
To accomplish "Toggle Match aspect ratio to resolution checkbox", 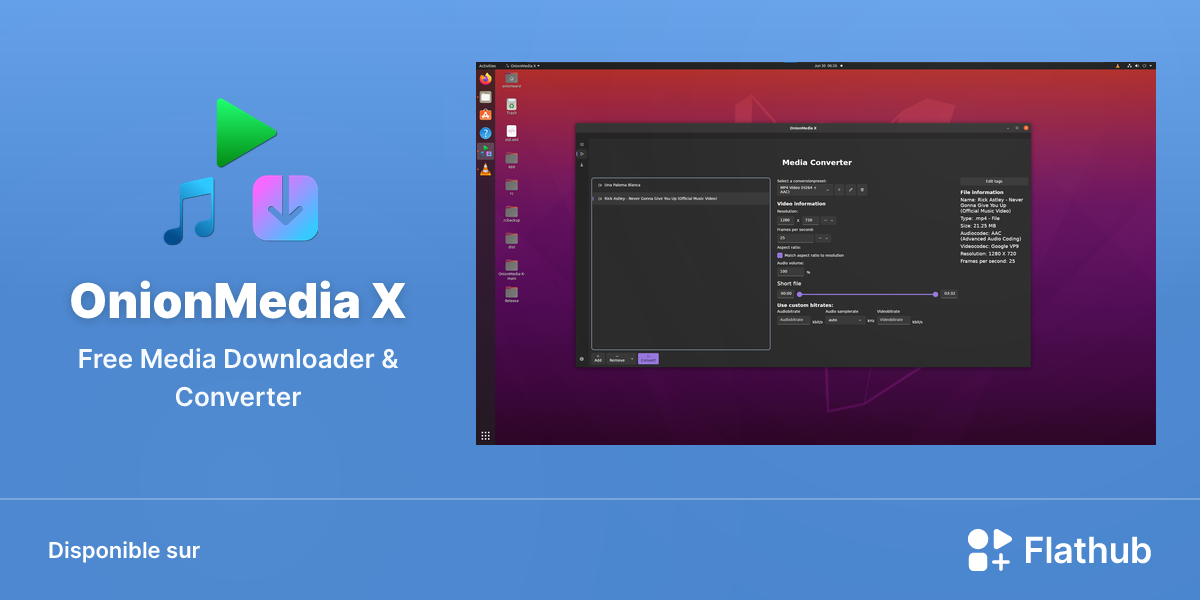I will click(780, 255).
